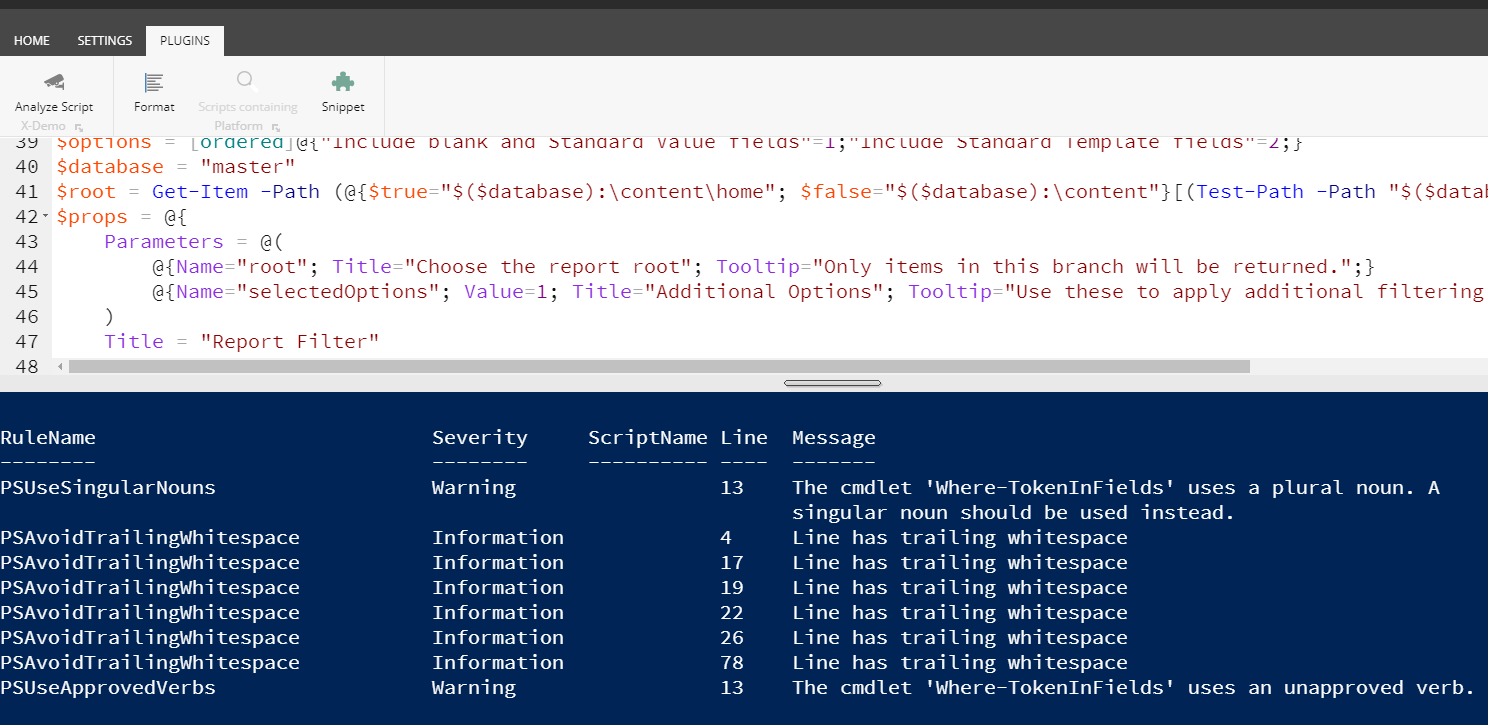Click the Analyze Script camera icon

(x=54, y=82)
